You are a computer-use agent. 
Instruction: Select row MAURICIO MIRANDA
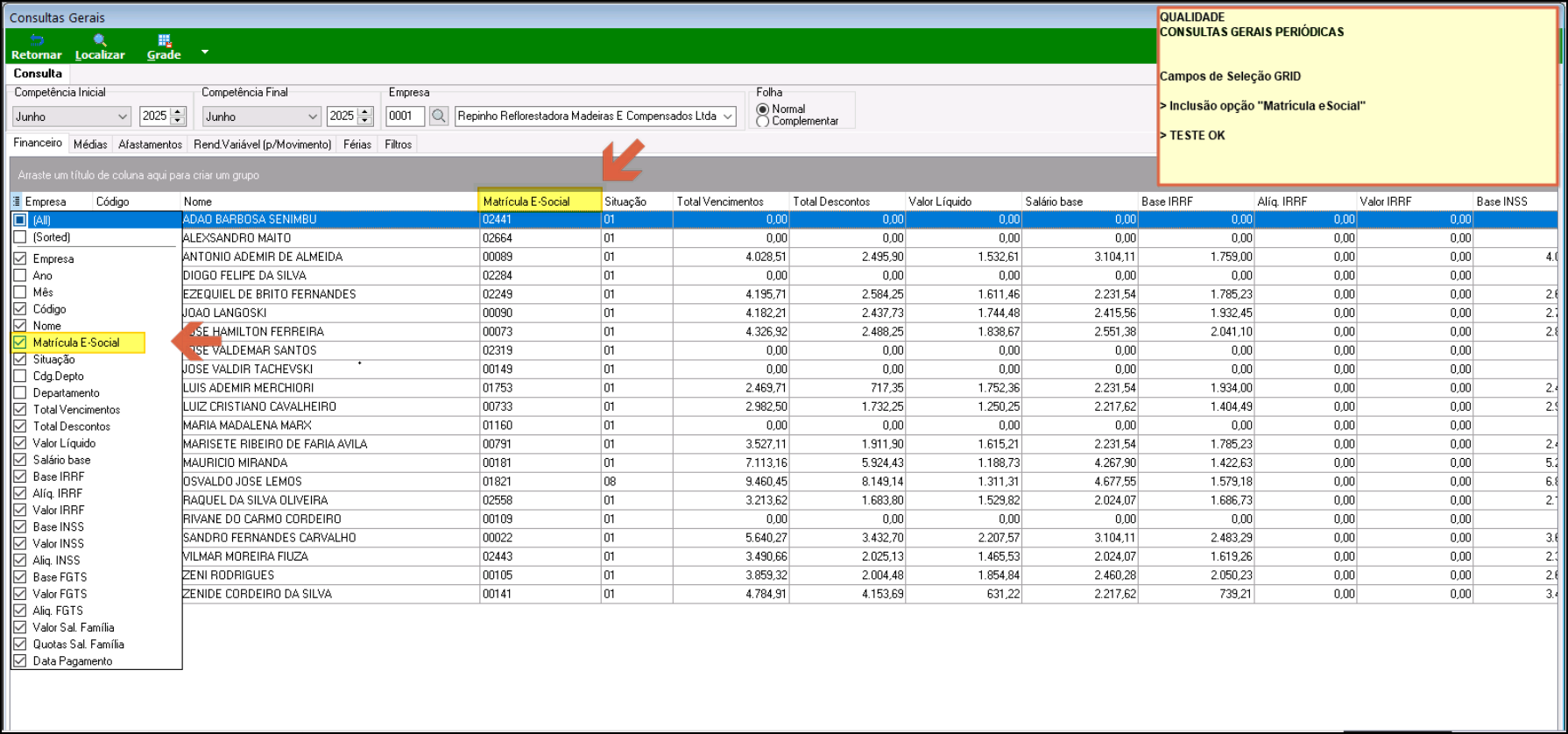point(870,462)
